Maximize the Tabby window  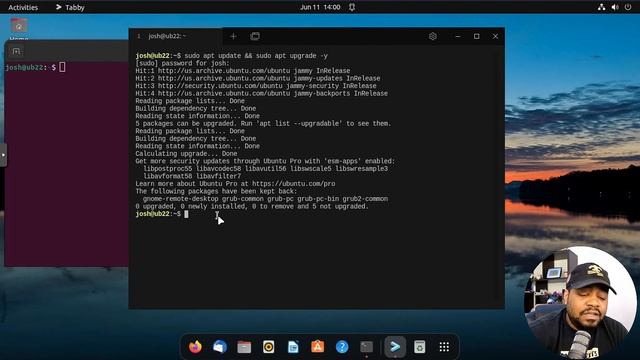(x=476, y=36)
